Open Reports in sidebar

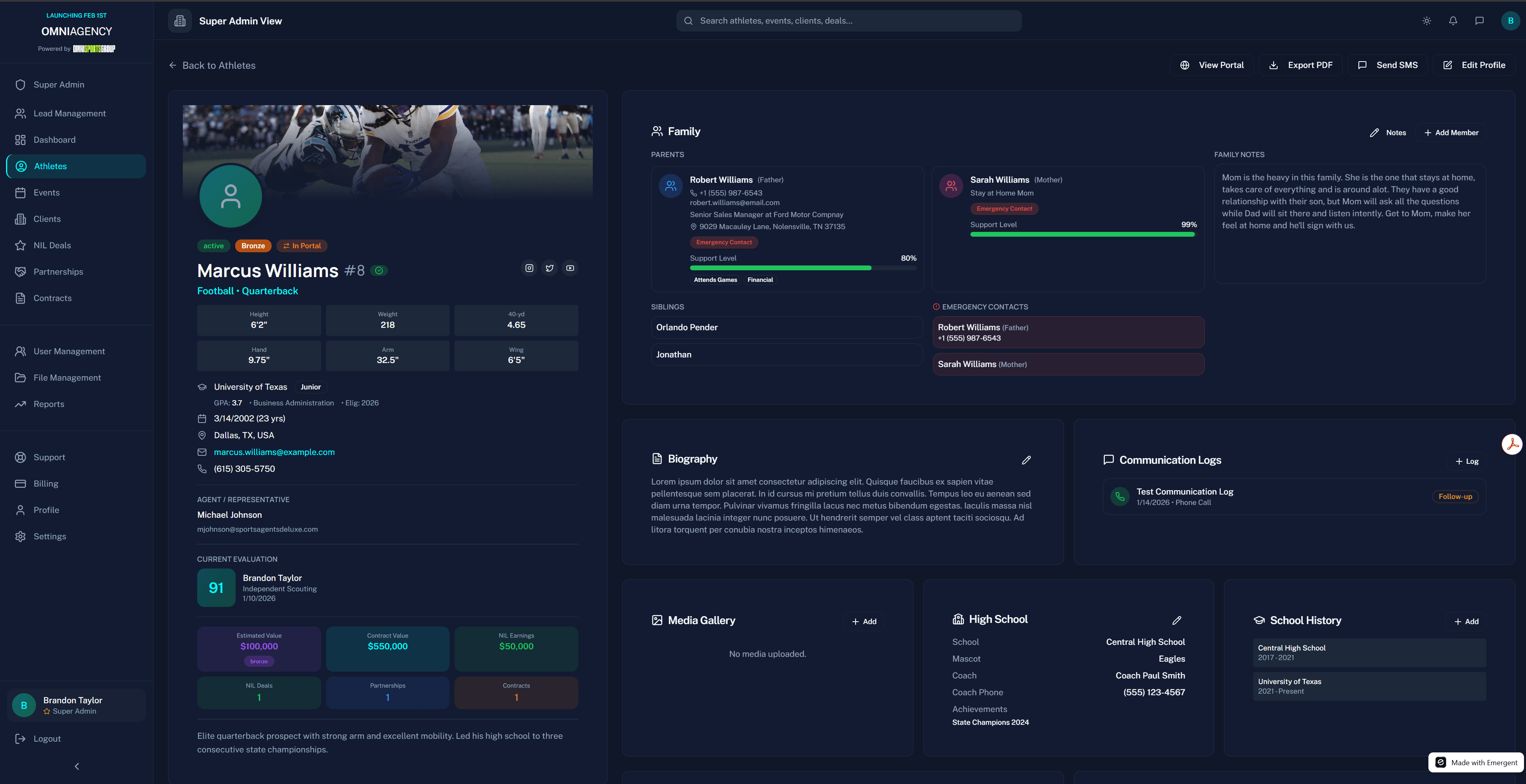[x=76, y=404]
